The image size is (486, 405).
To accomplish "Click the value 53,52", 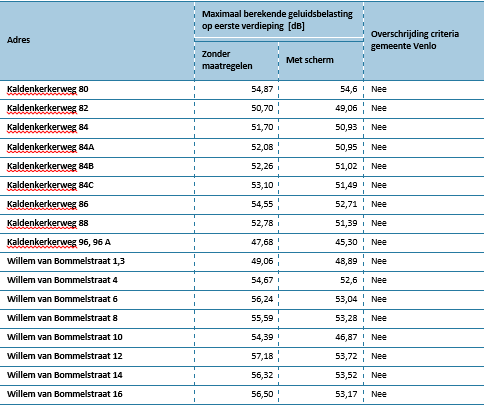I will pyautogui.click(x=346, y=375).
